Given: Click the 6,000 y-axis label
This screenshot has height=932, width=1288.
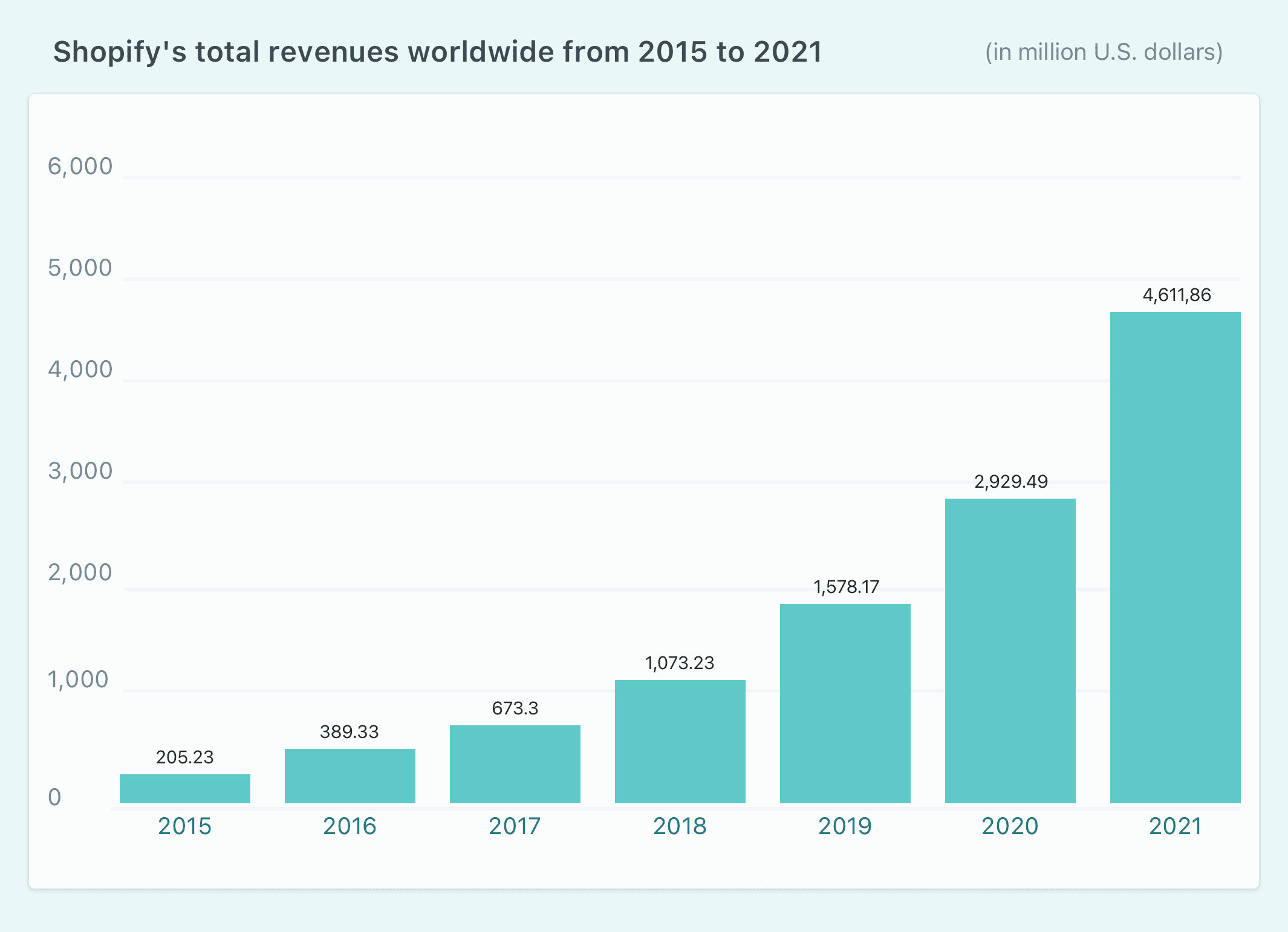Looking at the screenshot, I should tap(80, 166).
